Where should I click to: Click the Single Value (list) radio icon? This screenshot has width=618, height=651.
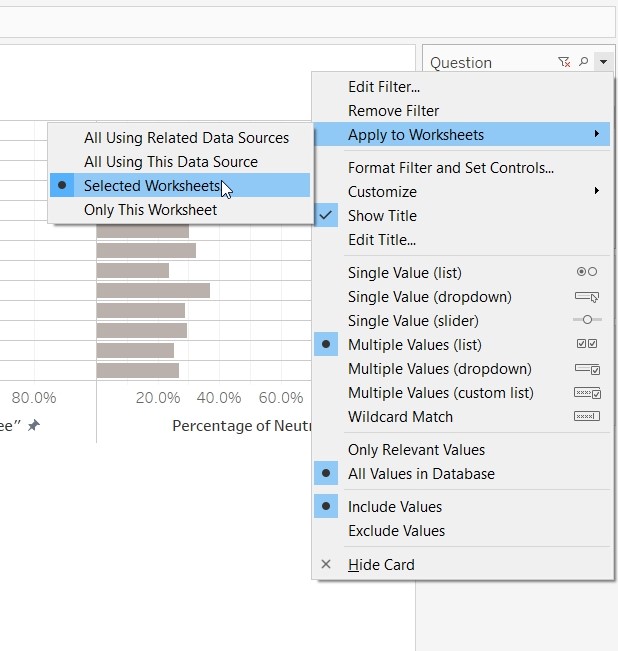(x=586, y=272)
